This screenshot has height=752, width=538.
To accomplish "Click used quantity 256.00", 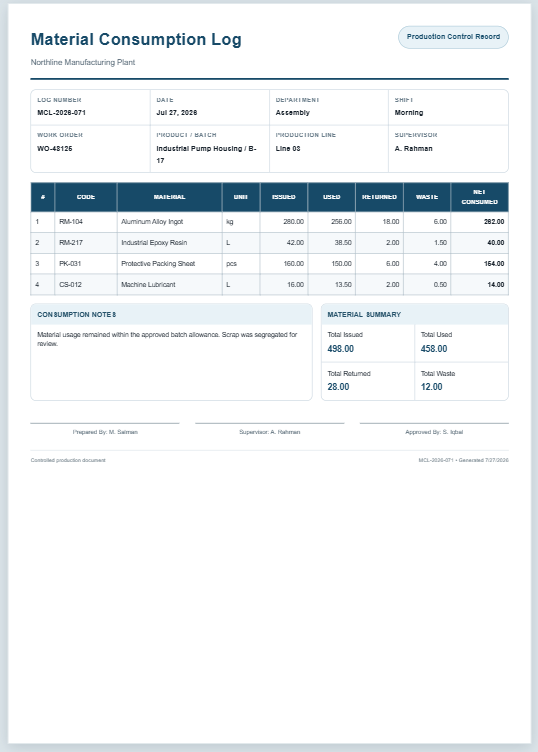I will click(x=341, y=222).
